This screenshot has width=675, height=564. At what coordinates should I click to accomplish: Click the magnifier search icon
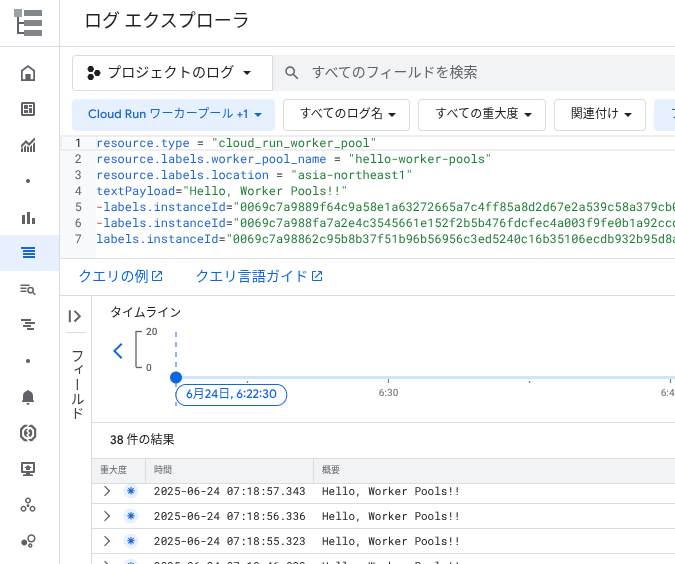coord(291,73)
